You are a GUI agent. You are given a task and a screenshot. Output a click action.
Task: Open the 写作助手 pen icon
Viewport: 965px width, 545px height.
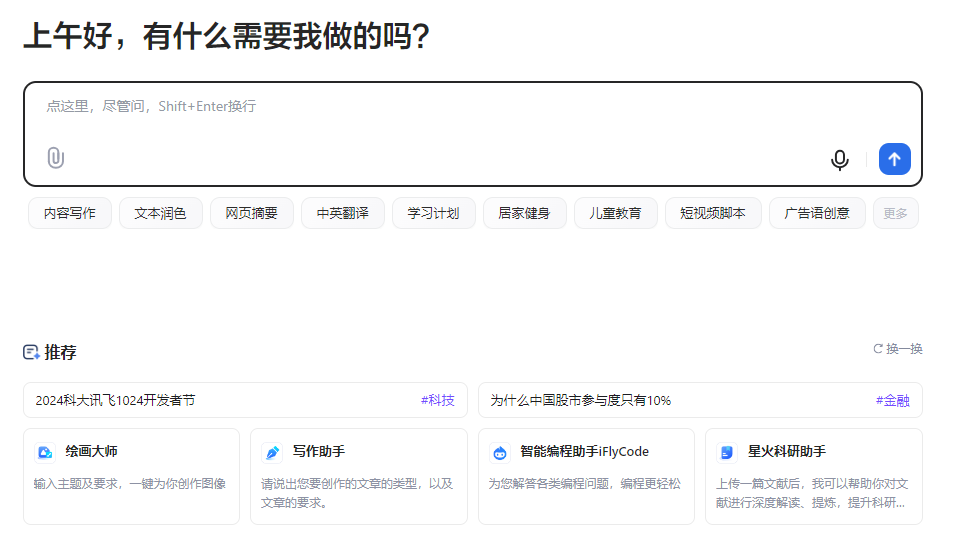point(272,453)
